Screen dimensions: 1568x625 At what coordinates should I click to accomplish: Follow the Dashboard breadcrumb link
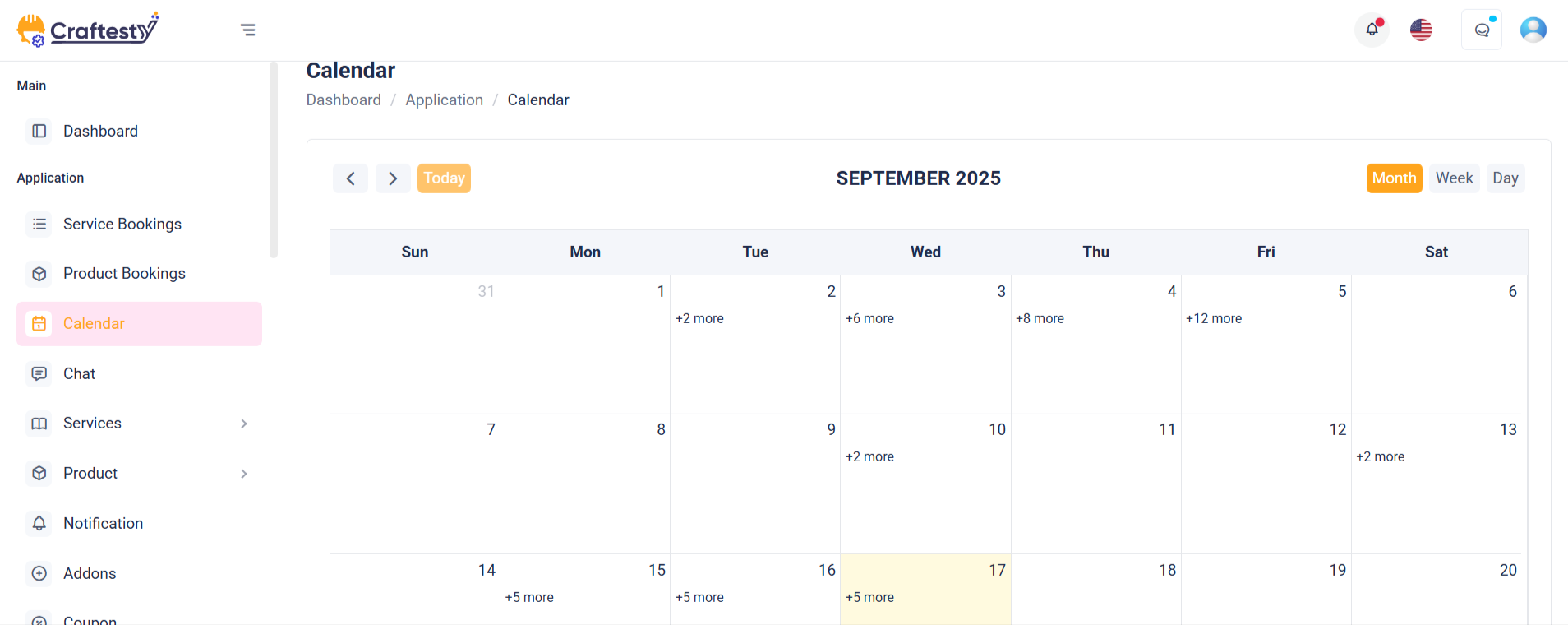344,100
